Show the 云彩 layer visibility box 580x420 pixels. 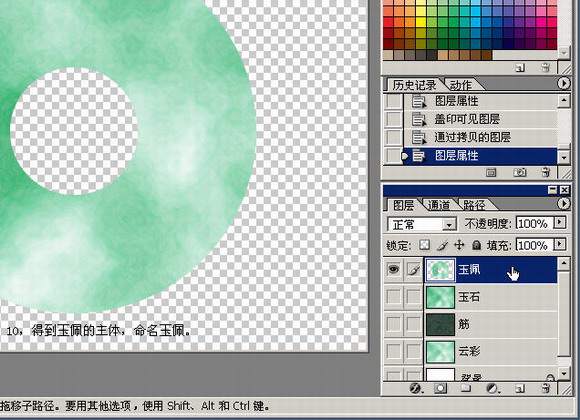point(394,351)
